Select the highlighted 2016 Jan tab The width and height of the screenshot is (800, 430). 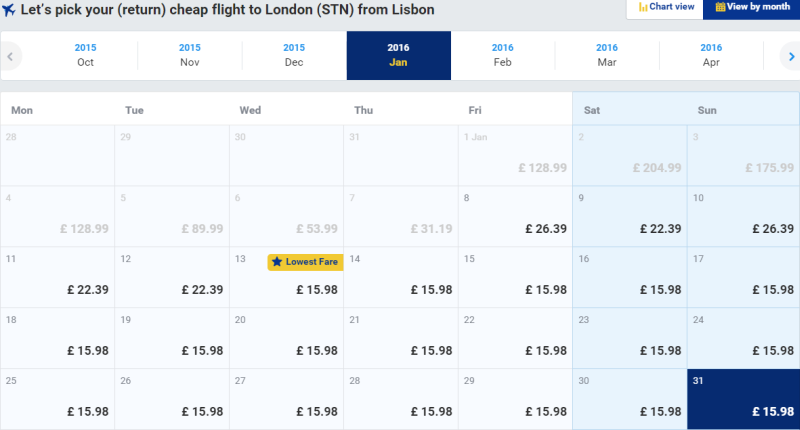[398, 55]
